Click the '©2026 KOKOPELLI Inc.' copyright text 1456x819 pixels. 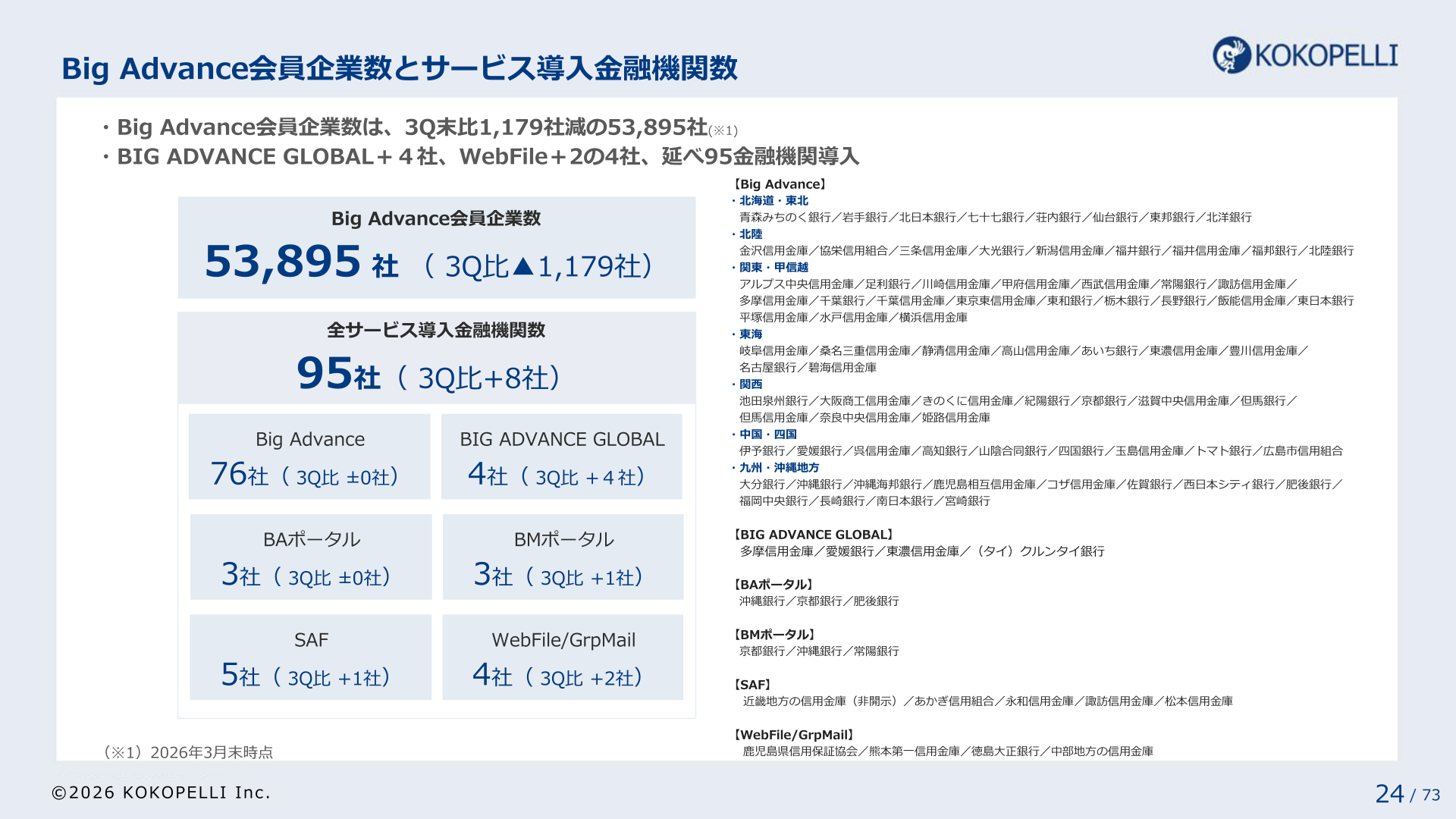click(x=161, y=792)
